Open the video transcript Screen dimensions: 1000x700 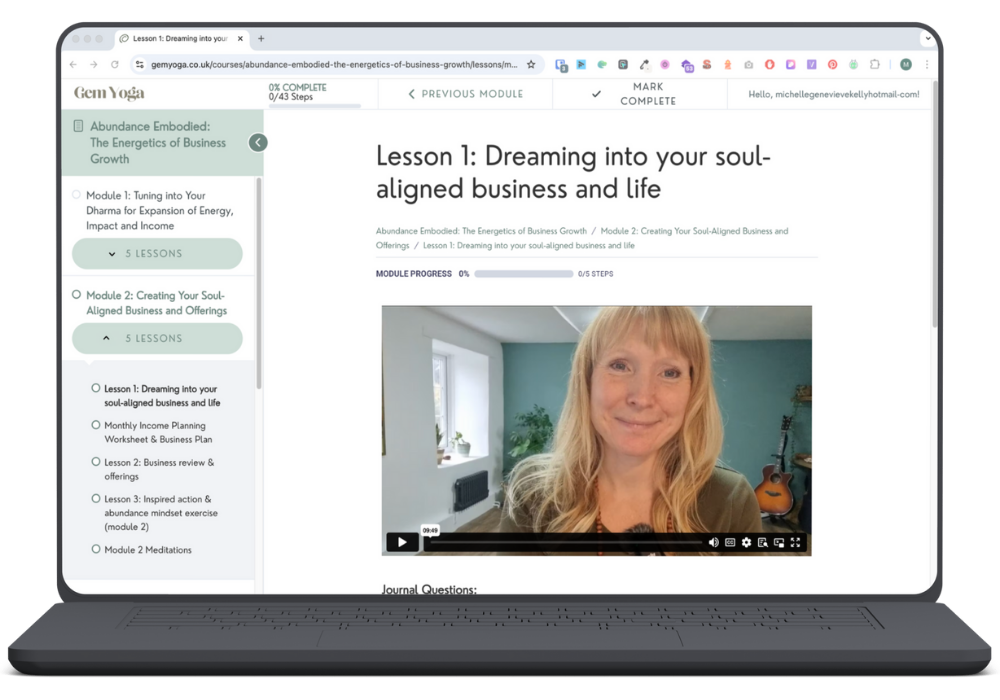coord(762,542)
